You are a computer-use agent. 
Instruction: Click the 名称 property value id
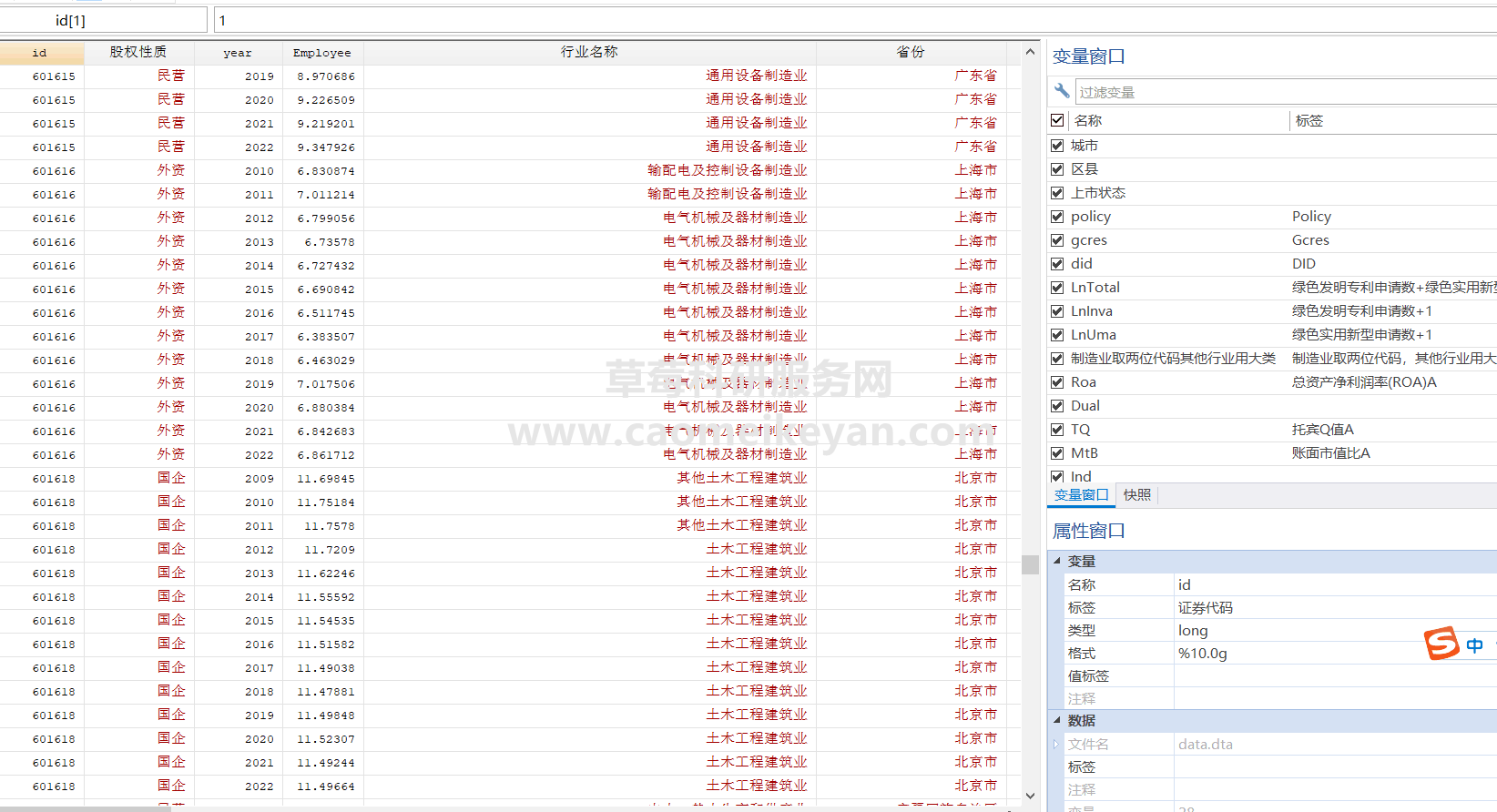(1184, 584)
